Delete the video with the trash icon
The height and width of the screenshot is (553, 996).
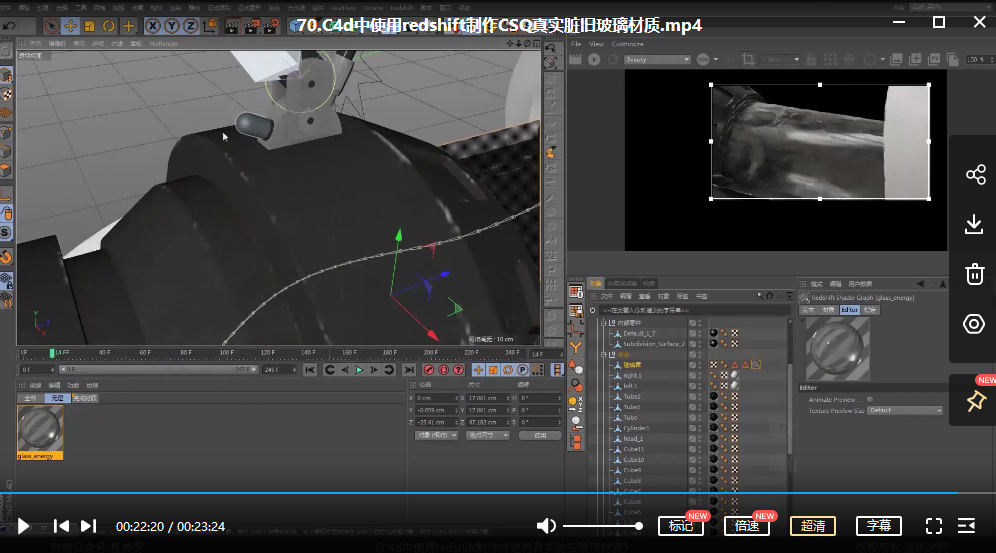[x=975, y=274]
